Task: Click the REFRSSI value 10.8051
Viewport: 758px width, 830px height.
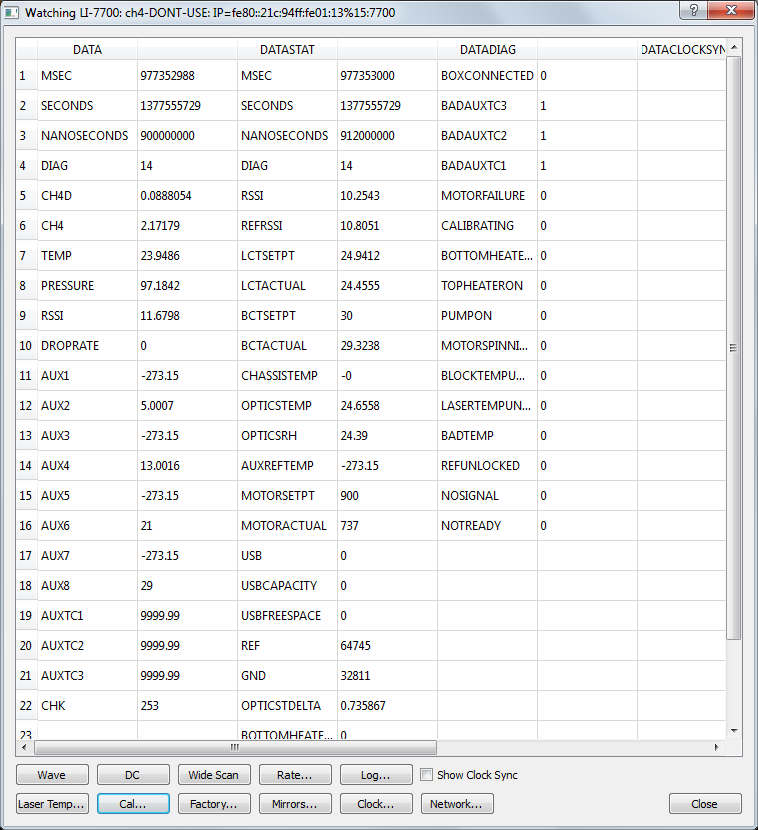Action: 387,226
